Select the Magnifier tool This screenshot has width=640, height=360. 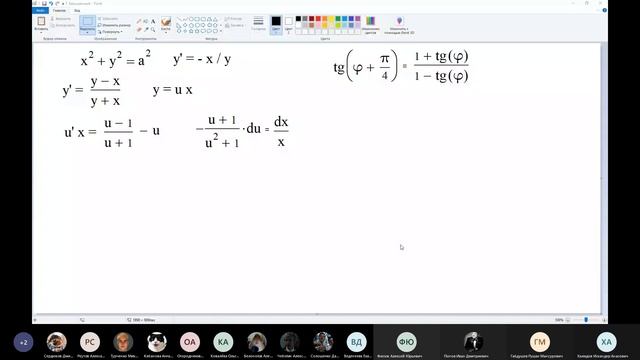click(153, 29)
